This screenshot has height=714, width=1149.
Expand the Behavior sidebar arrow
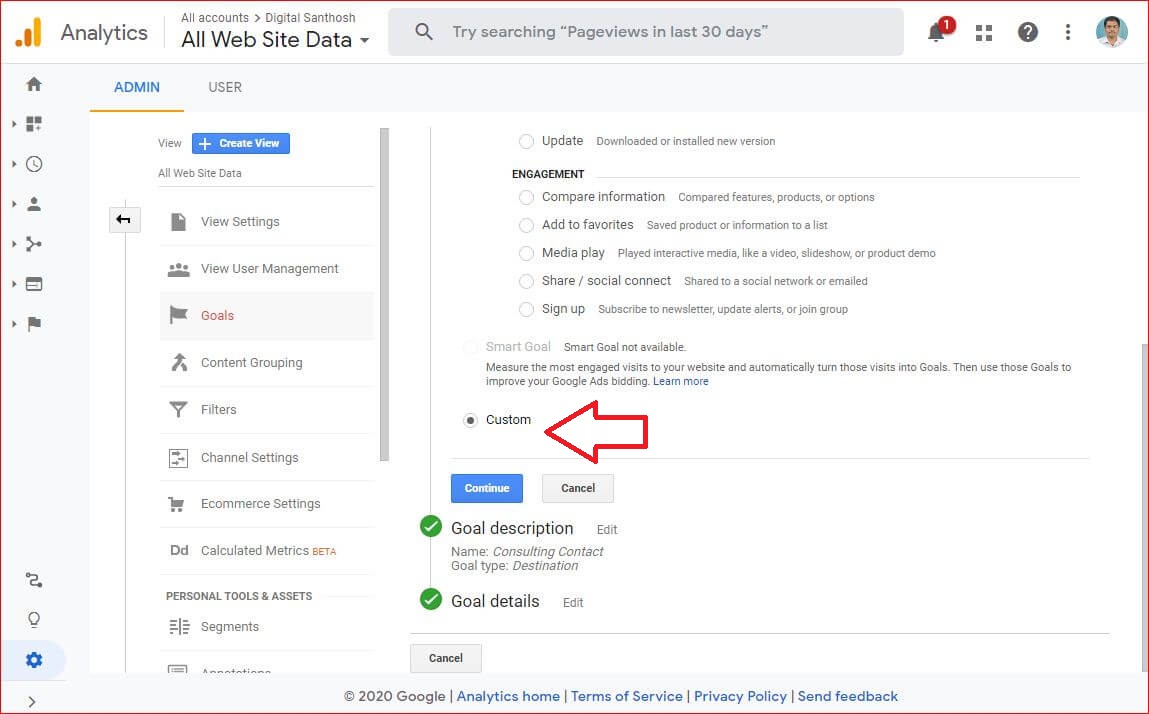(14, 284)
